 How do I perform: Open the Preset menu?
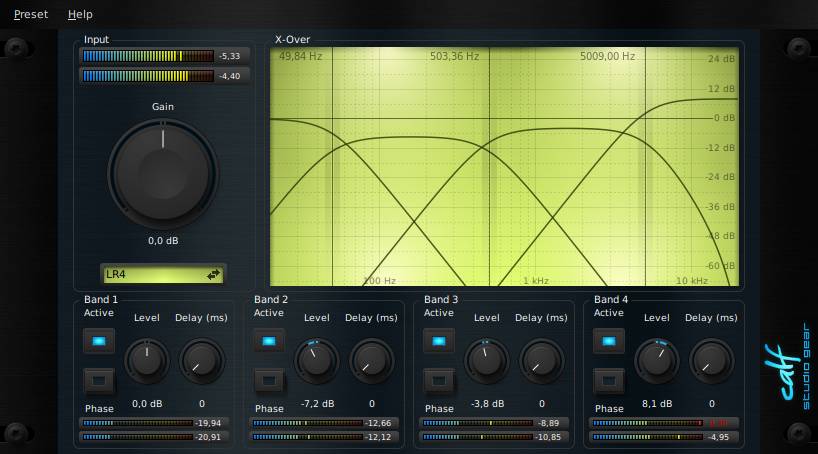[31, 15]
